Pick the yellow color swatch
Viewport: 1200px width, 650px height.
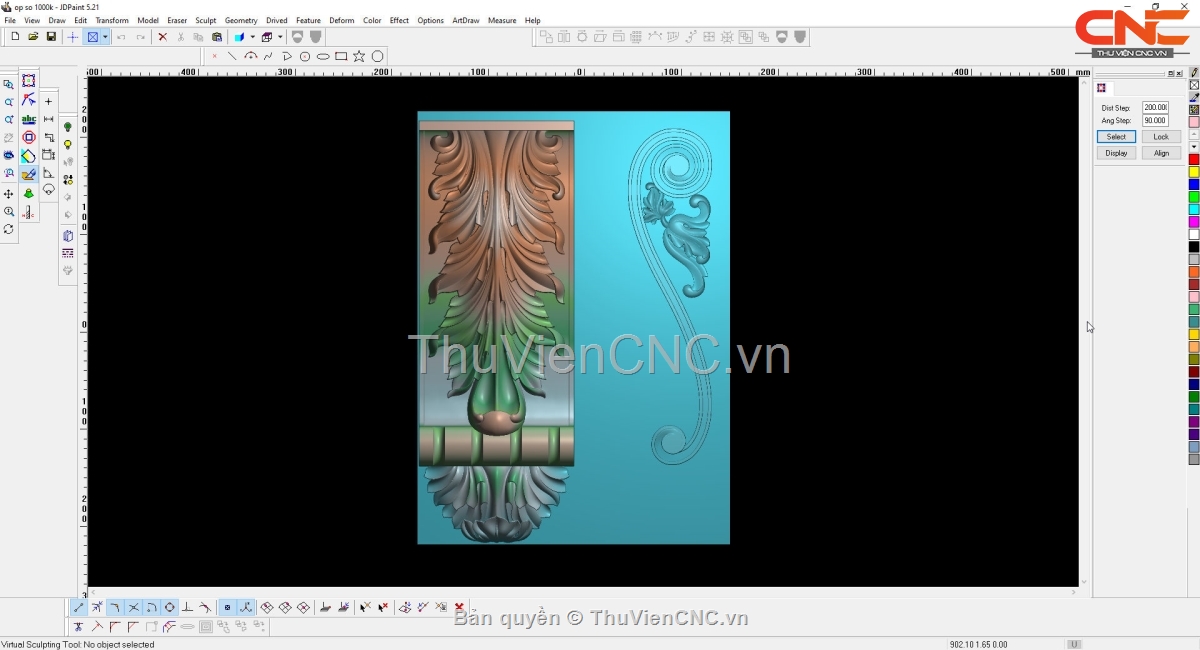click(x=1194, y=172)
